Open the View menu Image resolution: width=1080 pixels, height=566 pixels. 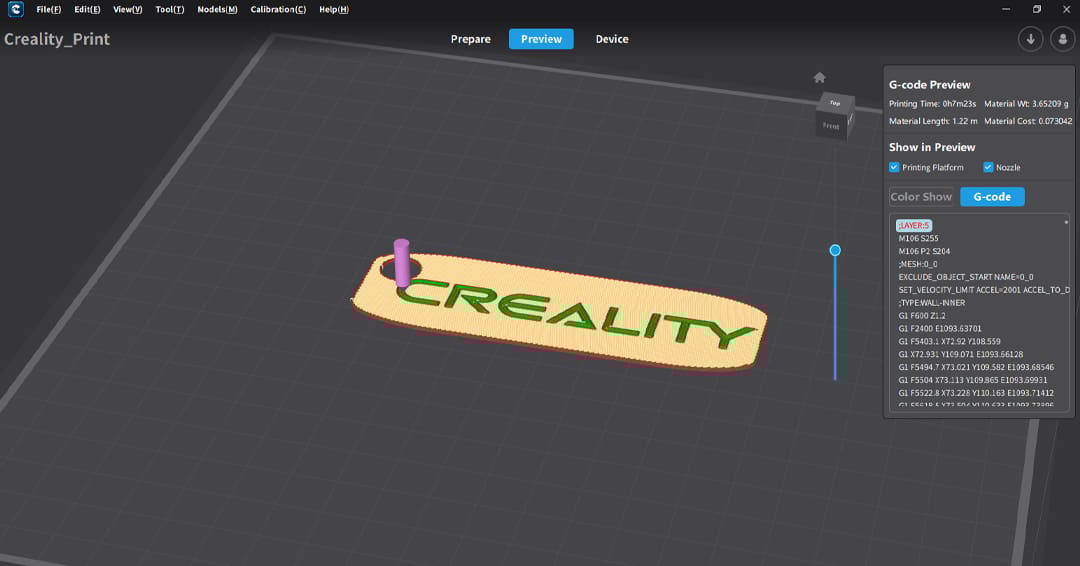(x=127, y=10)
